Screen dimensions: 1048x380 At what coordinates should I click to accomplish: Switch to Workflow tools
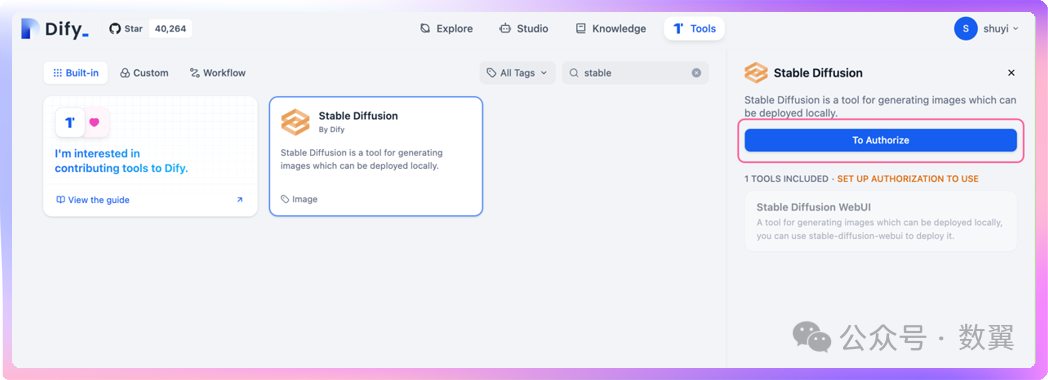217,73
